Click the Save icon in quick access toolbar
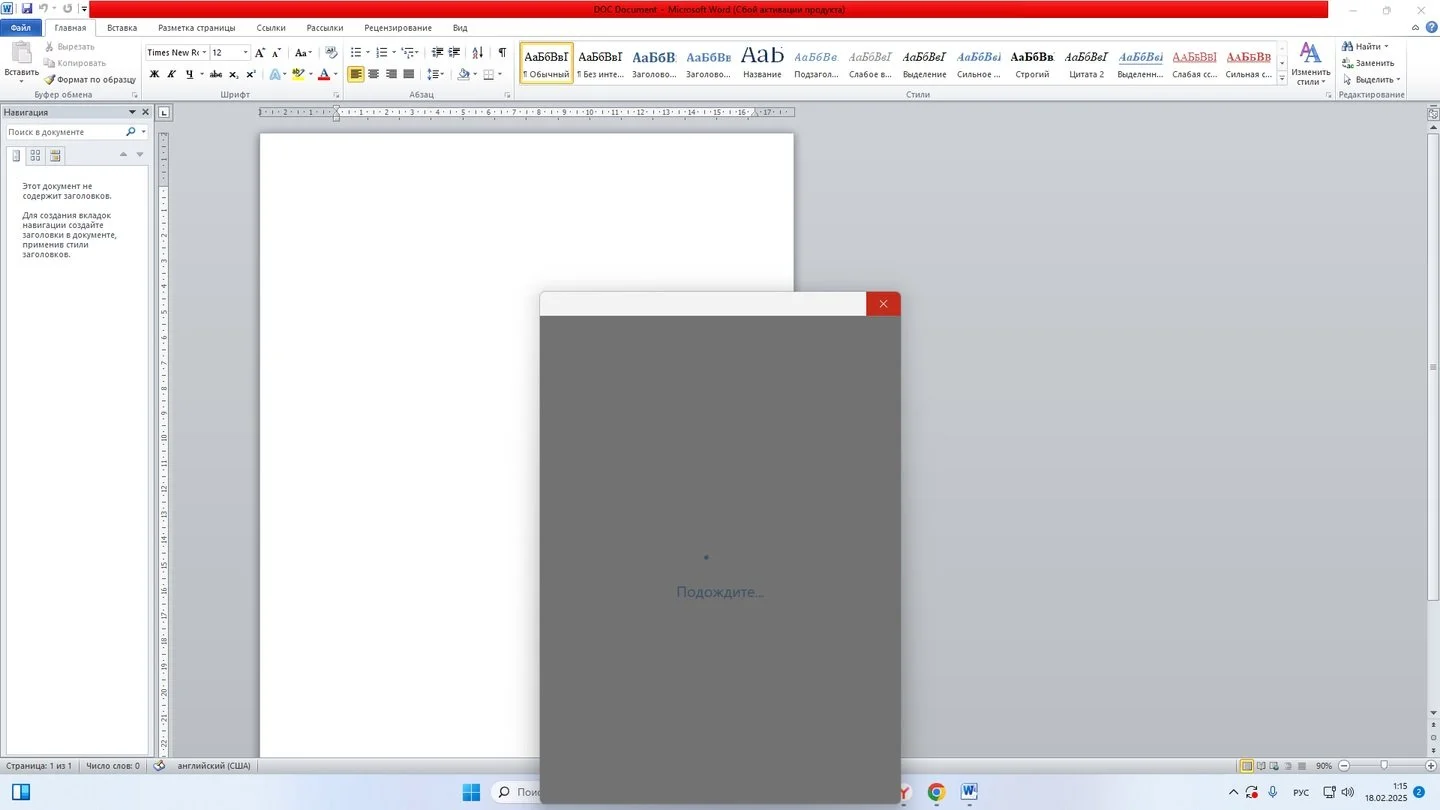 click(27, 9)
